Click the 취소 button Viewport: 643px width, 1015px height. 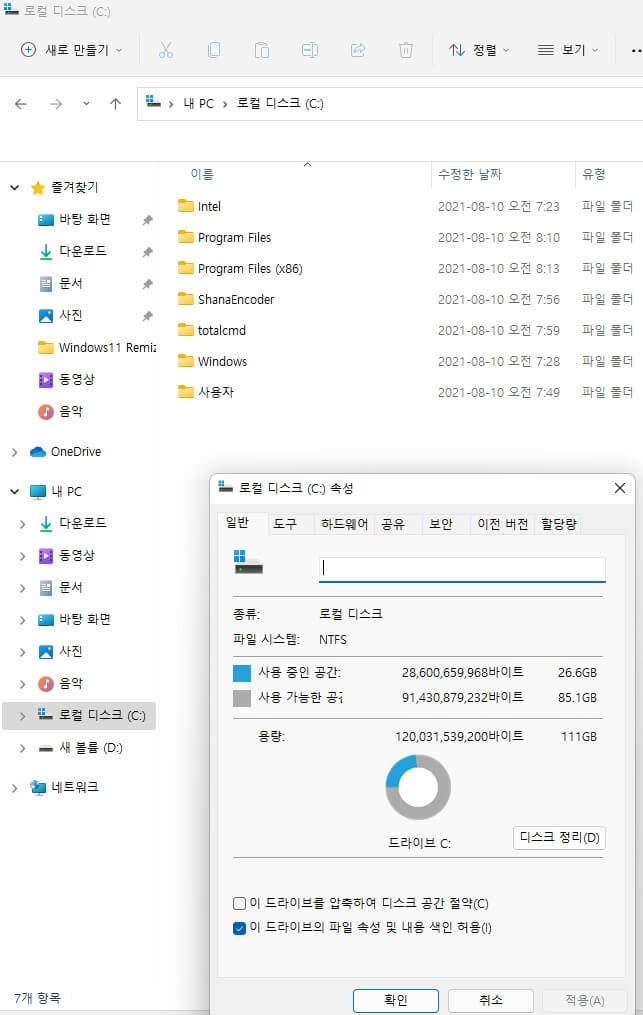[491, 1000]
